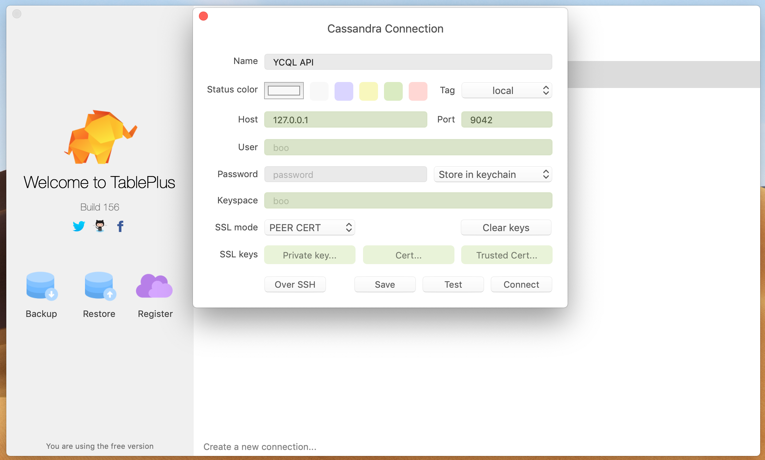The image size is (765, 460).
Task: Expand the Store in keychain dropdown
Action: tap(493, 174)
